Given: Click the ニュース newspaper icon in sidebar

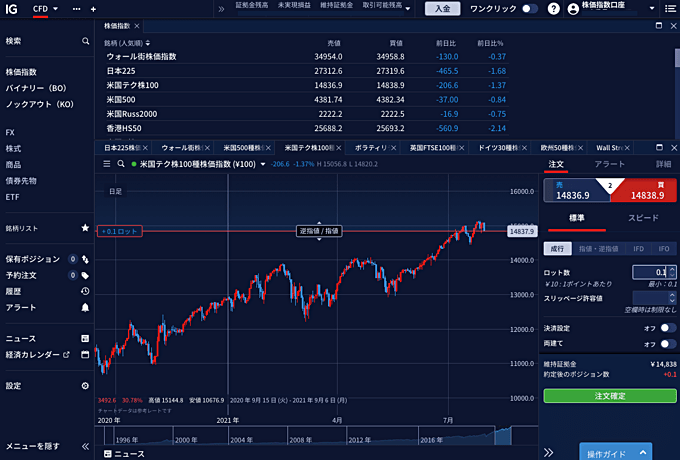Looking at the screenshot, I should pos(85,339).
